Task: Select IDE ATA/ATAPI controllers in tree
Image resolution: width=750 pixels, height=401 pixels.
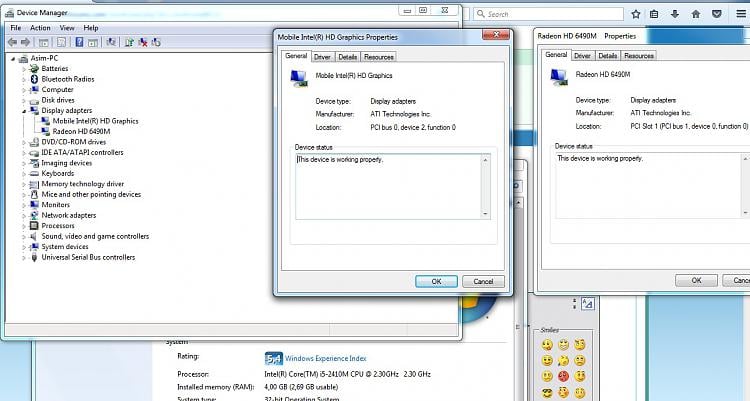Action: (x=82, y=152)
